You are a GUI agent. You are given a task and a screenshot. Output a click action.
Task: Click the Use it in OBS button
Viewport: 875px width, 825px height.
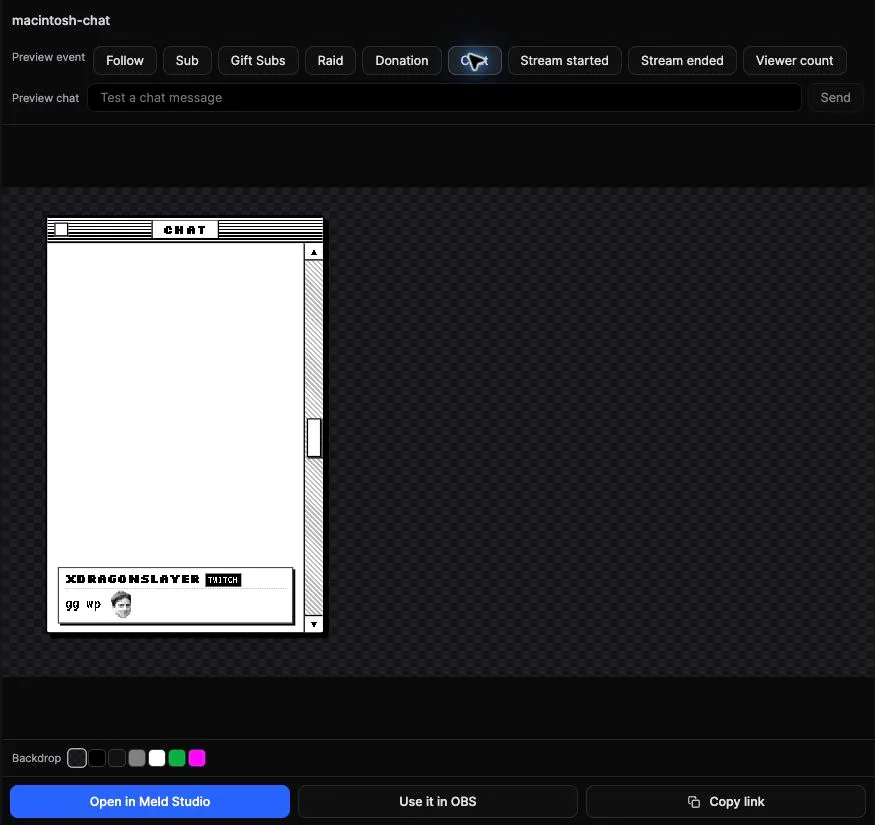pyautogui.click(x=438, y=802)
